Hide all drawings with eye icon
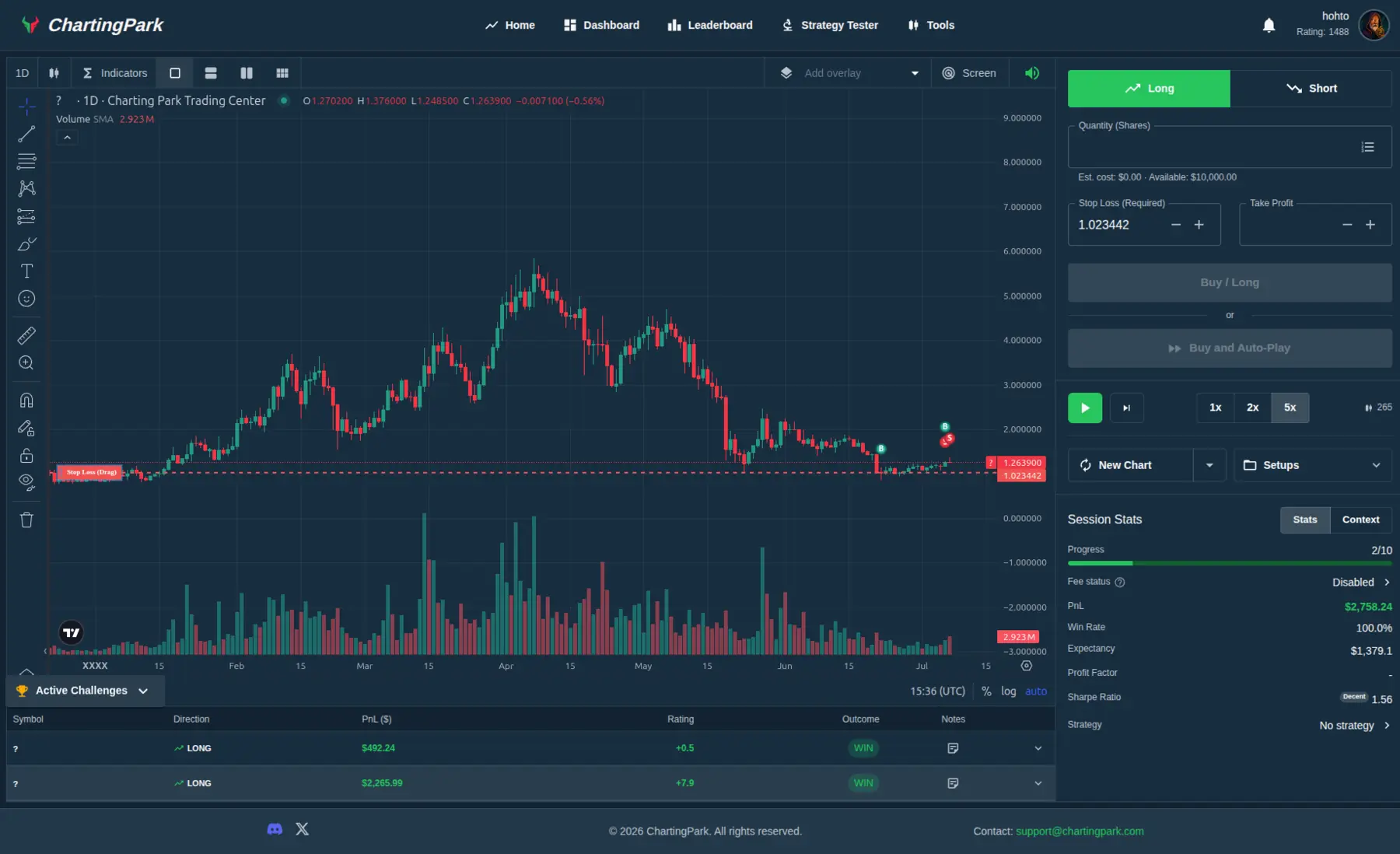Screen dimensions: 1400x854 26,482
